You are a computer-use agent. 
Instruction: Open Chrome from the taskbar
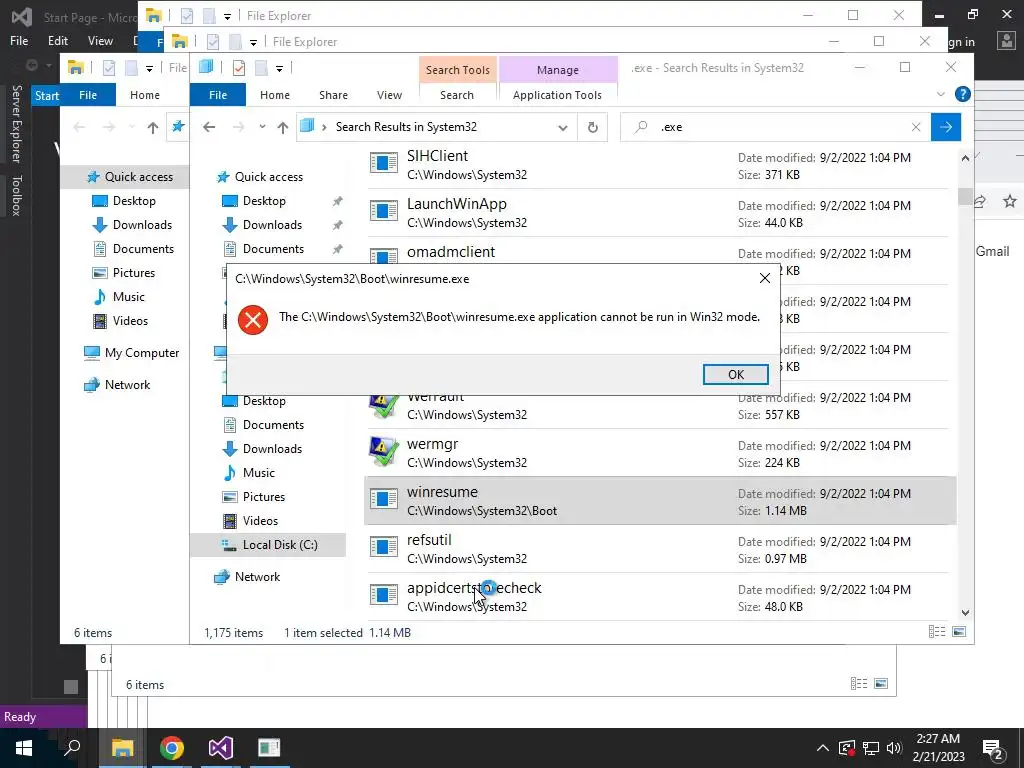(x=171, y=748)
